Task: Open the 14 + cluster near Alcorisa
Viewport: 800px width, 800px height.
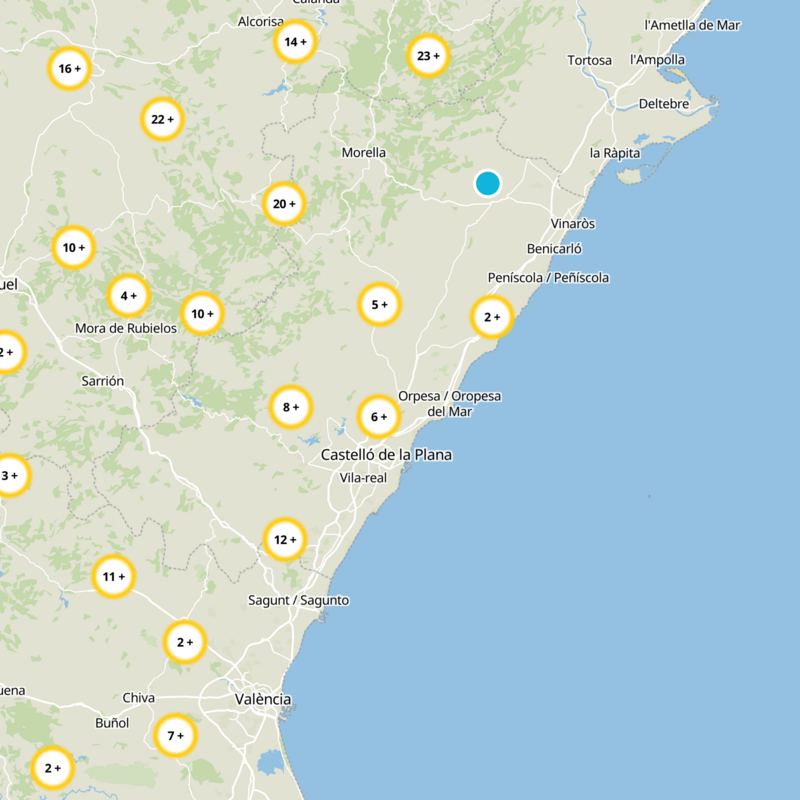Action: [295, 42]
